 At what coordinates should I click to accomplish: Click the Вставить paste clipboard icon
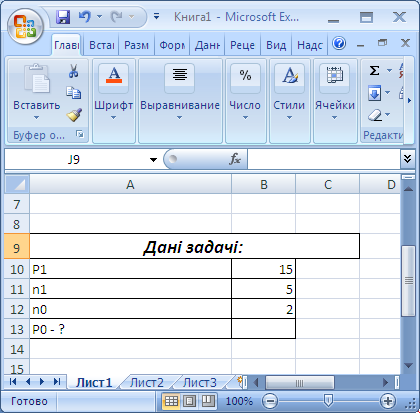click(x=37, y=79)
